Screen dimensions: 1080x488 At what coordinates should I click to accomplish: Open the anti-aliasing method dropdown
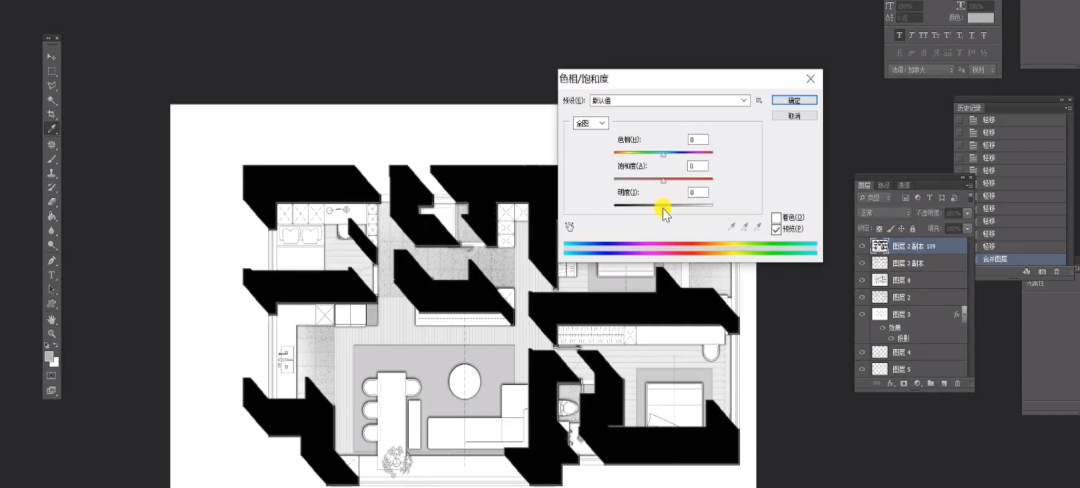pyautogui.click(x=983, y=70)
